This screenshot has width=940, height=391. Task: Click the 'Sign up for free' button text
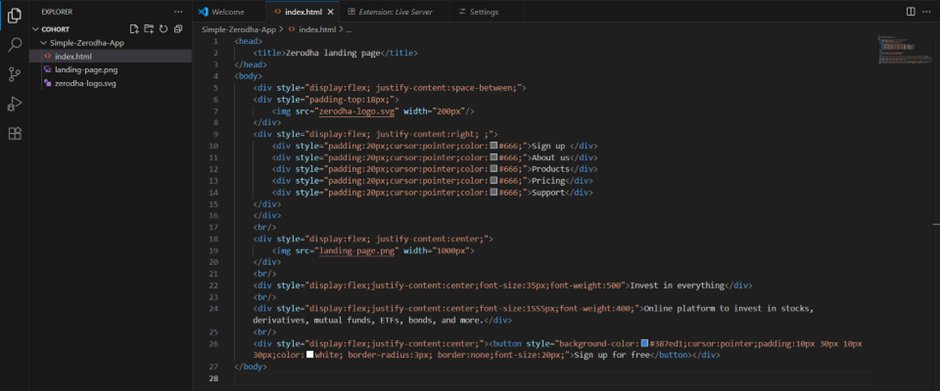pyautogui.click(x=612, y=355)
